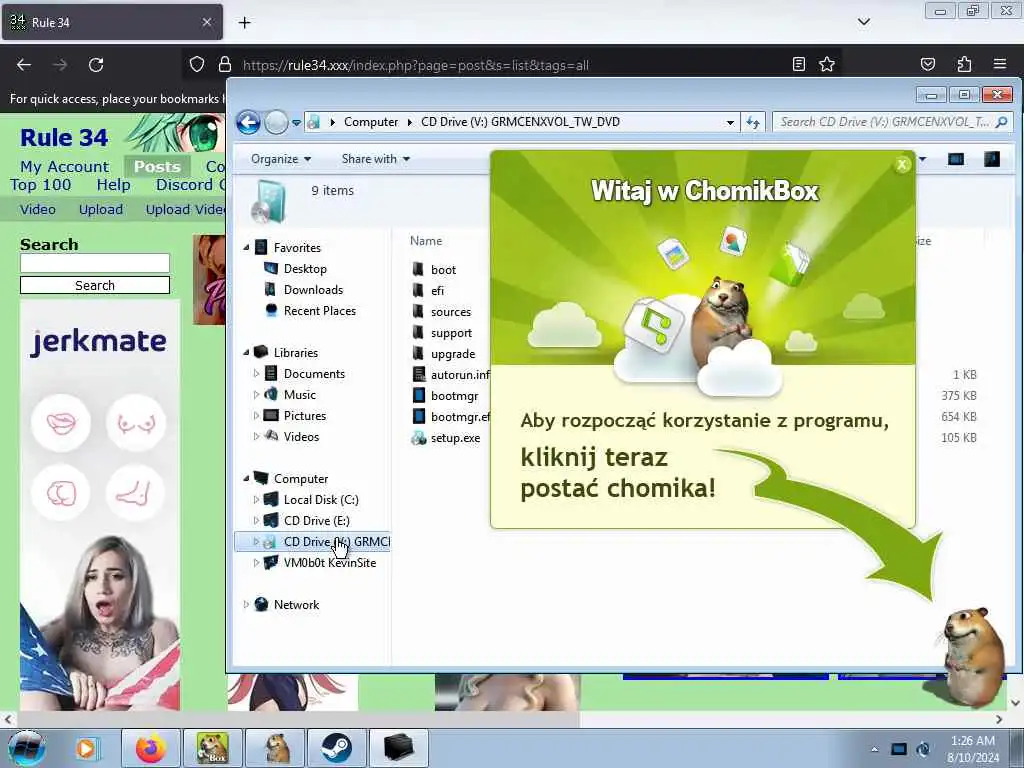The height and width of the screenshot is (768, 1024).
Task: Click the Upload link on webpage
Action: coord(101,210)
